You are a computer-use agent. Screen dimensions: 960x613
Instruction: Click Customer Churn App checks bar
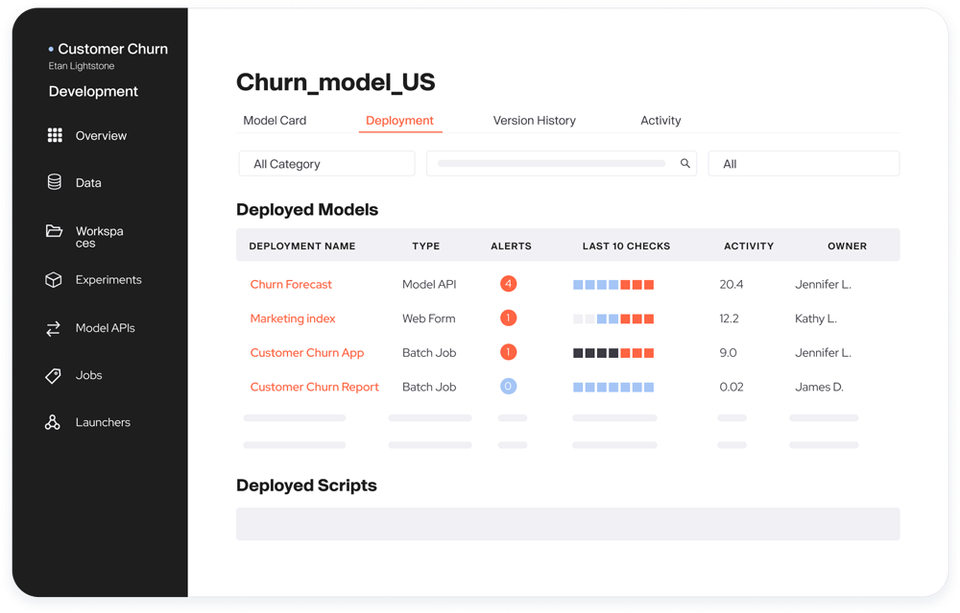[613, 353]
